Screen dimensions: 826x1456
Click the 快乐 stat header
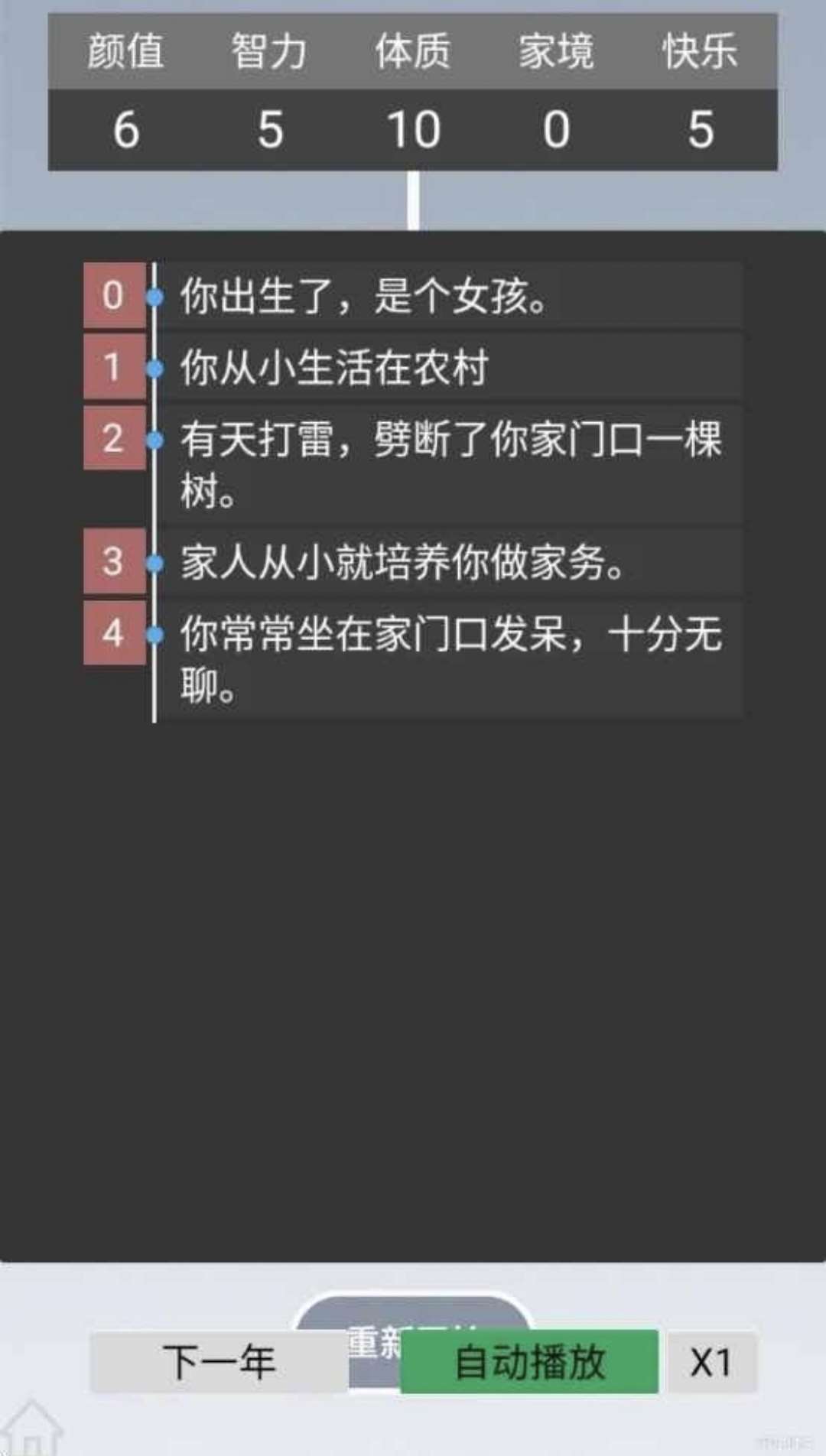(700, 52)
